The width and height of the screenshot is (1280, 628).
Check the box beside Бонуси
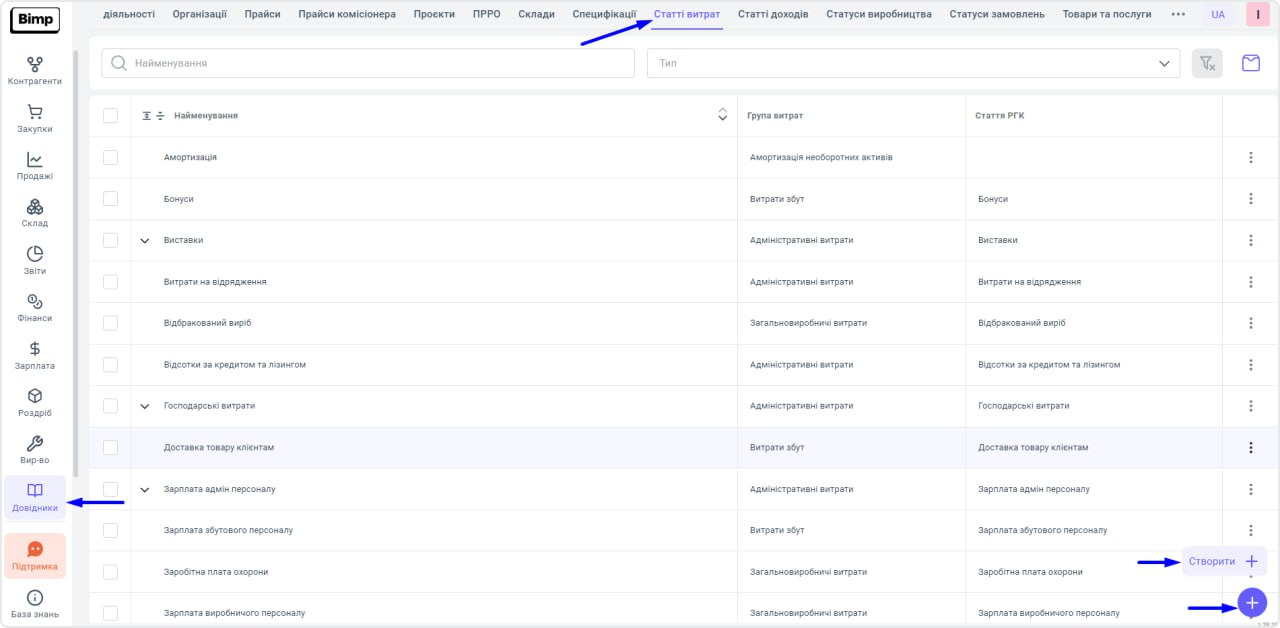110,199
